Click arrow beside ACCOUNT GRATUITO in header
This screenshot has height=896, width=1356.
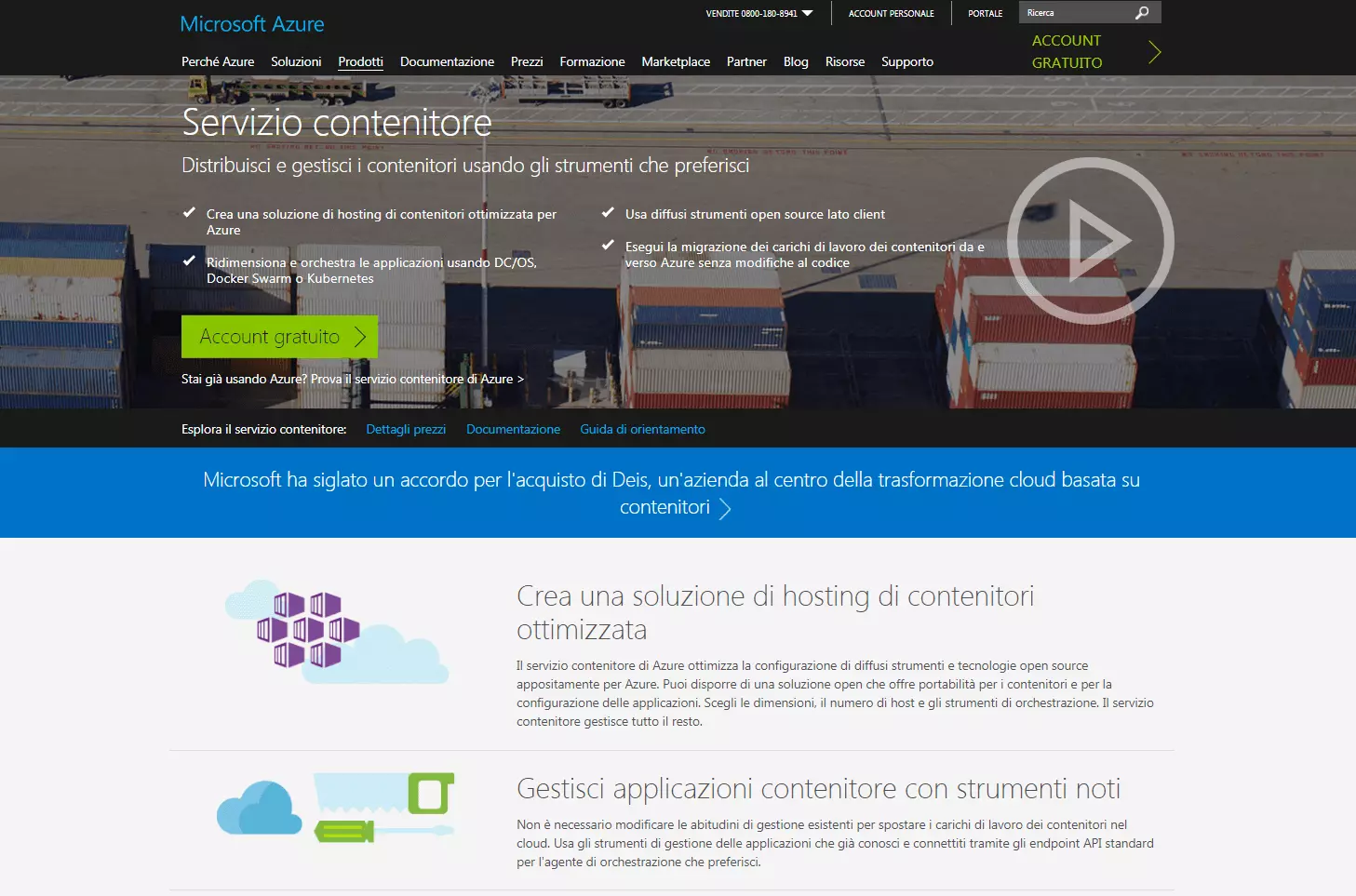pos(1154,52)
